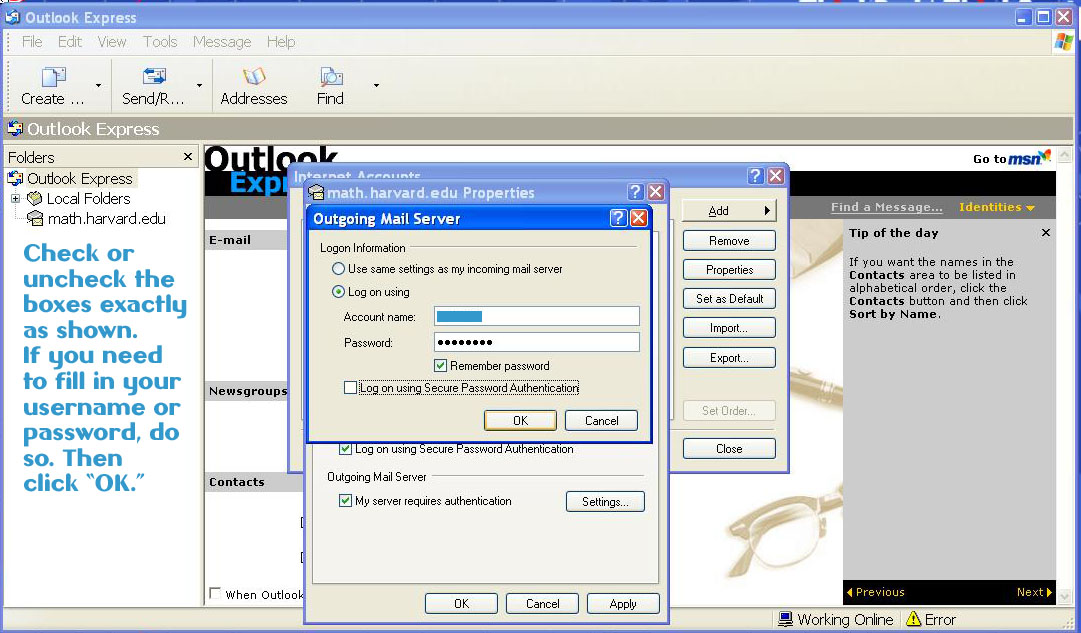Click the help button in Outgoing Mail Server dialog
Image resolution: width=1081 pixels, height=633 pixels.
(x=619, y=218)
